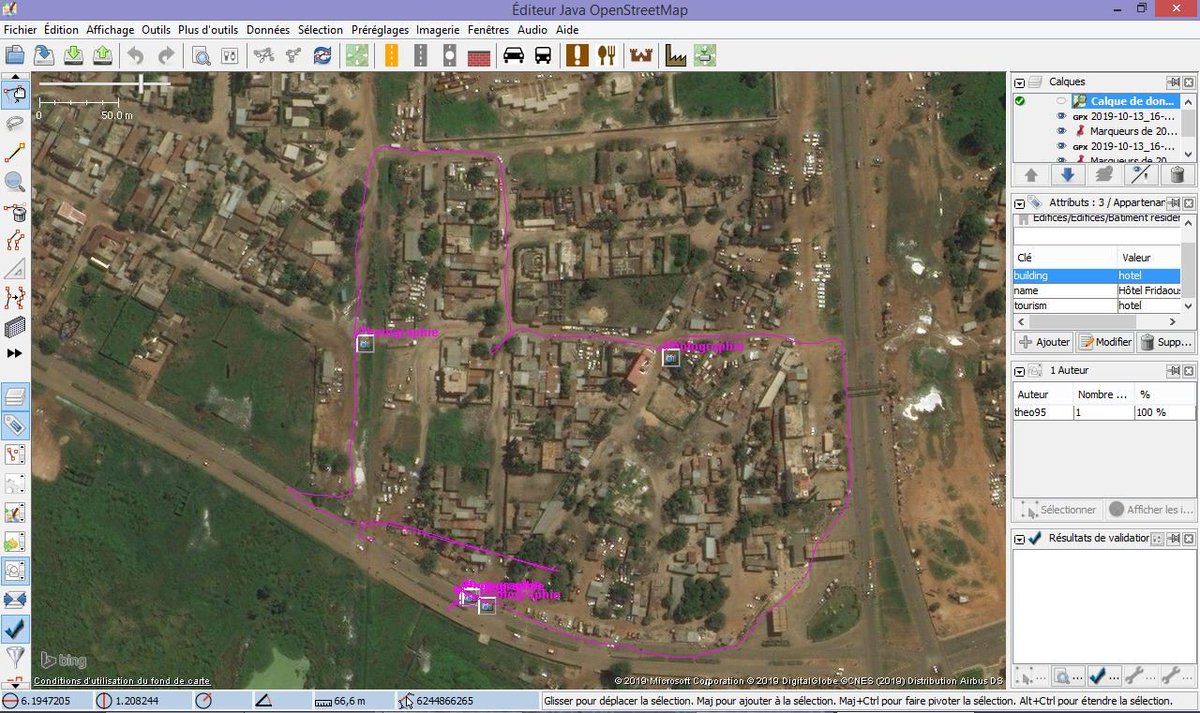This screenshot has height=713, width=1200.
Task: Open the Imagerie menu
Action: [x=438, y=30]
